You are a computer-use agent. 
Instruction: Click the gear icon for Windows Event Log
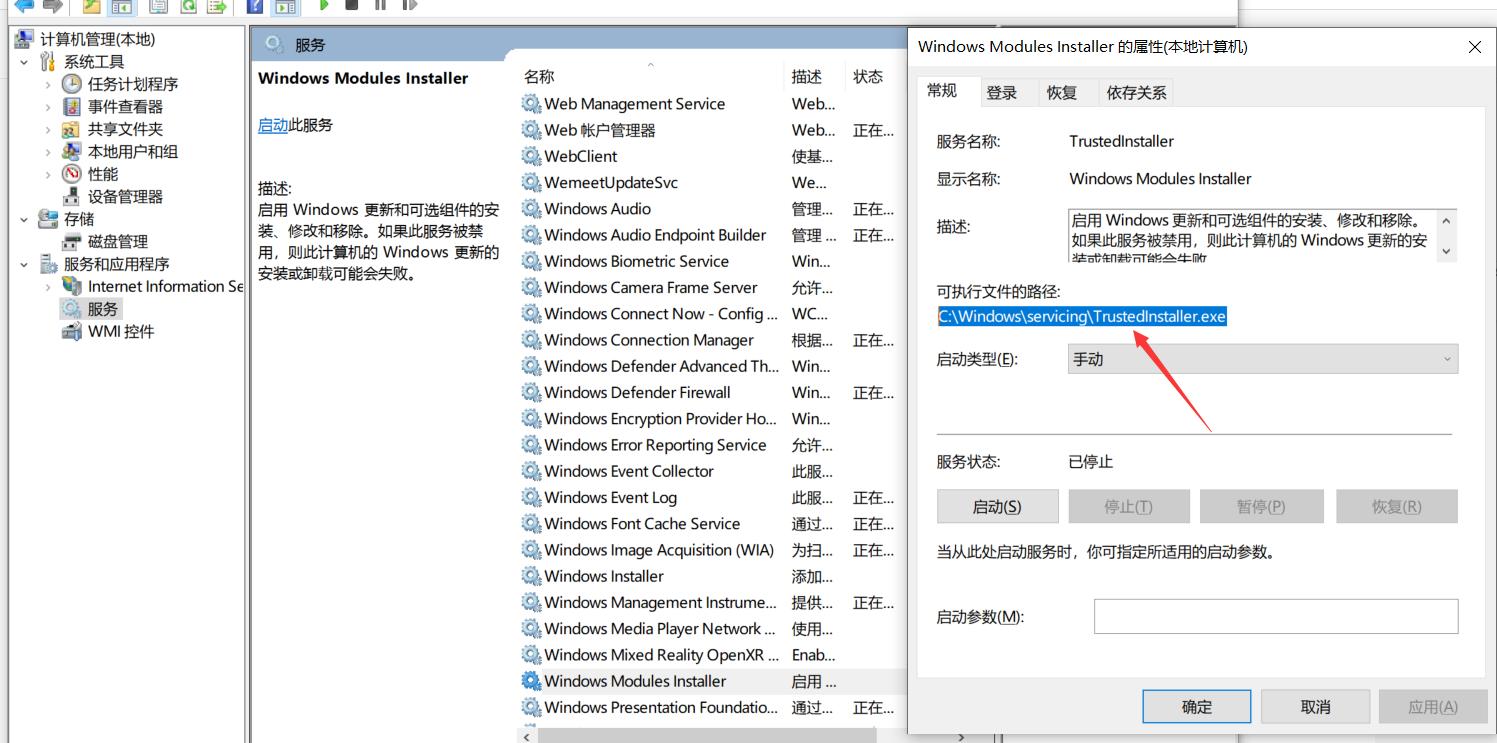(x=531, y=498)
